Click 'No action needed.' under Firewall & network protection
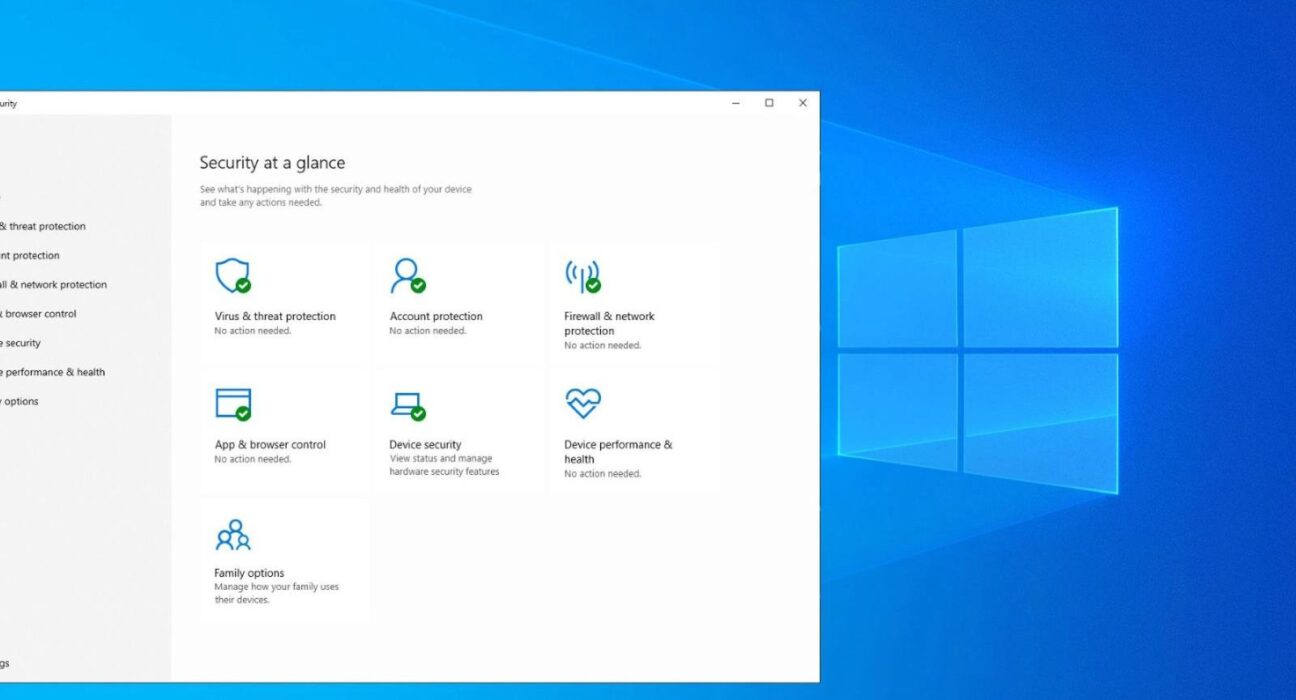This screenshot has width=1296, height=700. pyautogui.click(x=602, y=346)
